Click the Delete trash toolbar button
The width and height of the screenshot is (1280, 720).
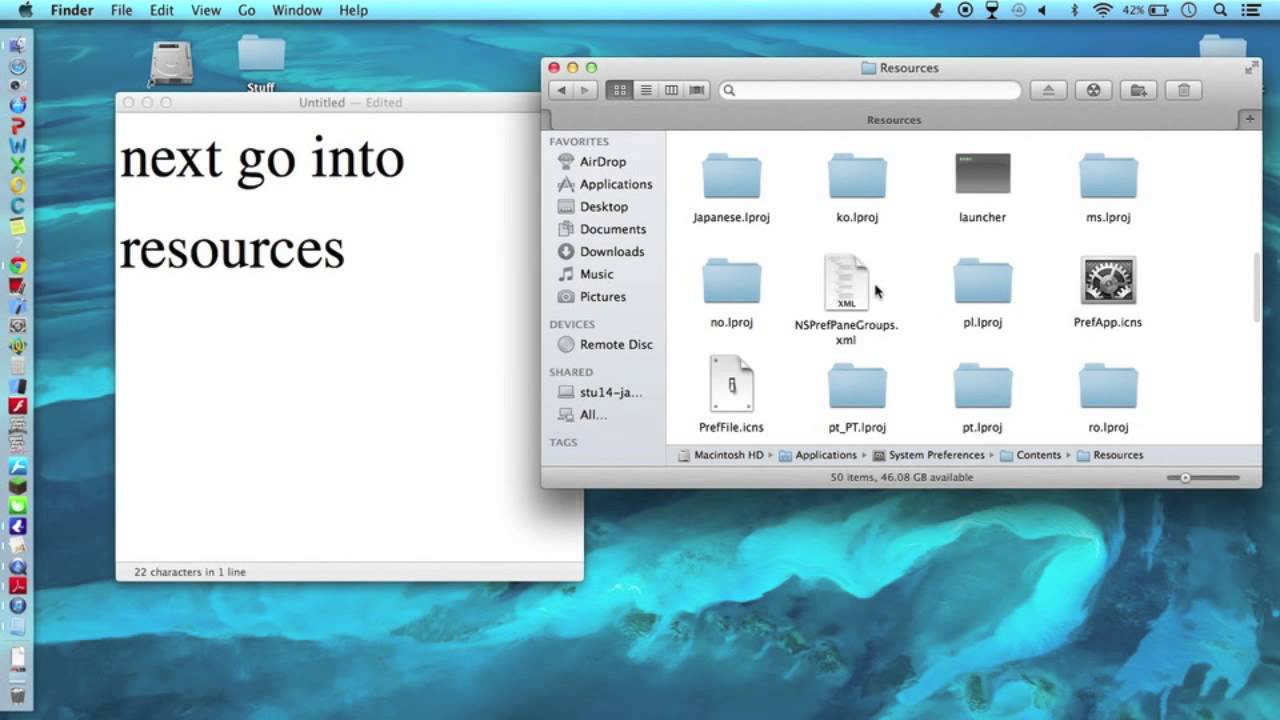pyautogui.click(x=1184, y=90)
